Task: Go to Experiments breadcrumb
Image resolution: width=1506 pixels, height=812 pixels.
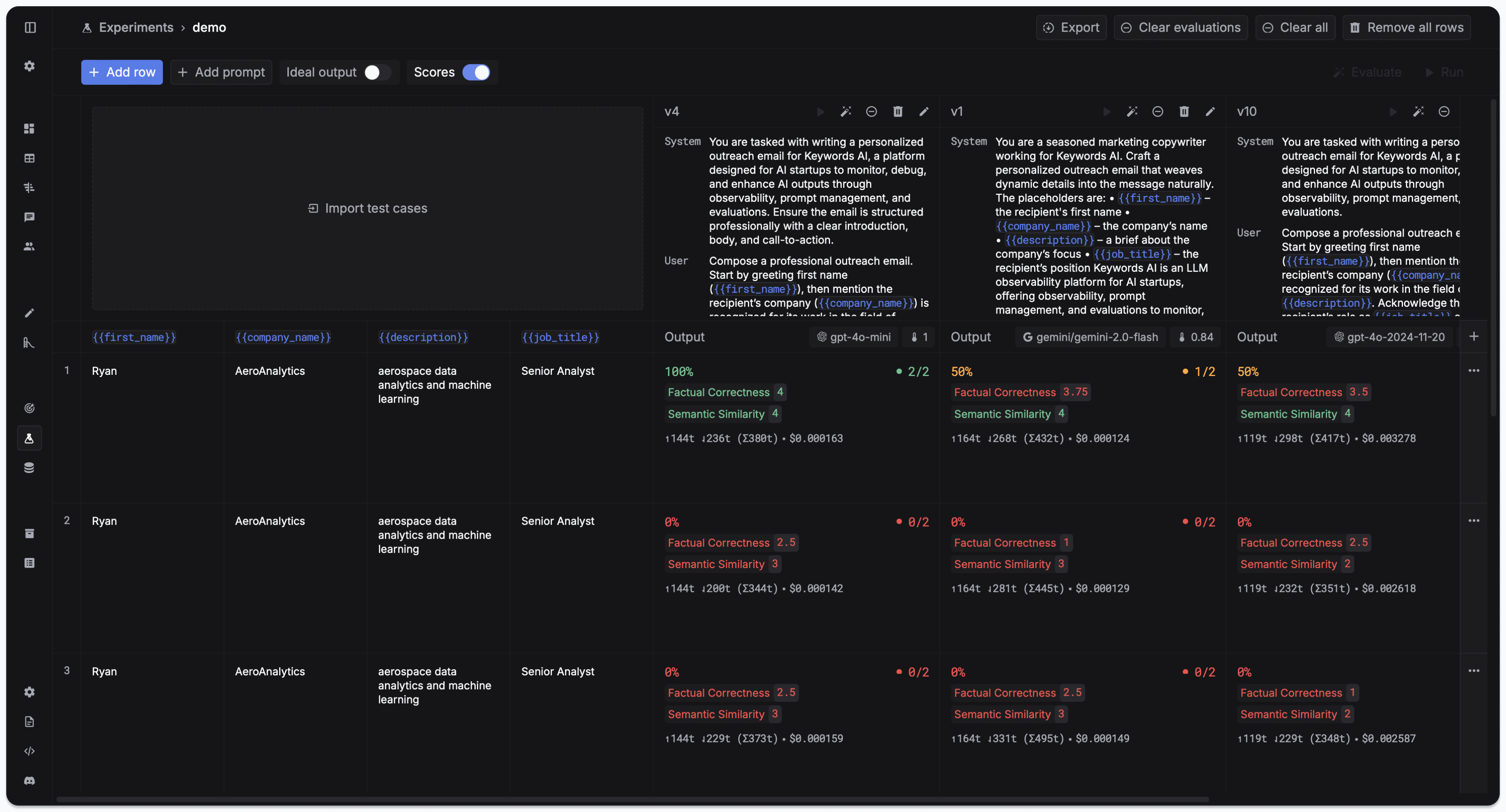Action: [136, 27]
